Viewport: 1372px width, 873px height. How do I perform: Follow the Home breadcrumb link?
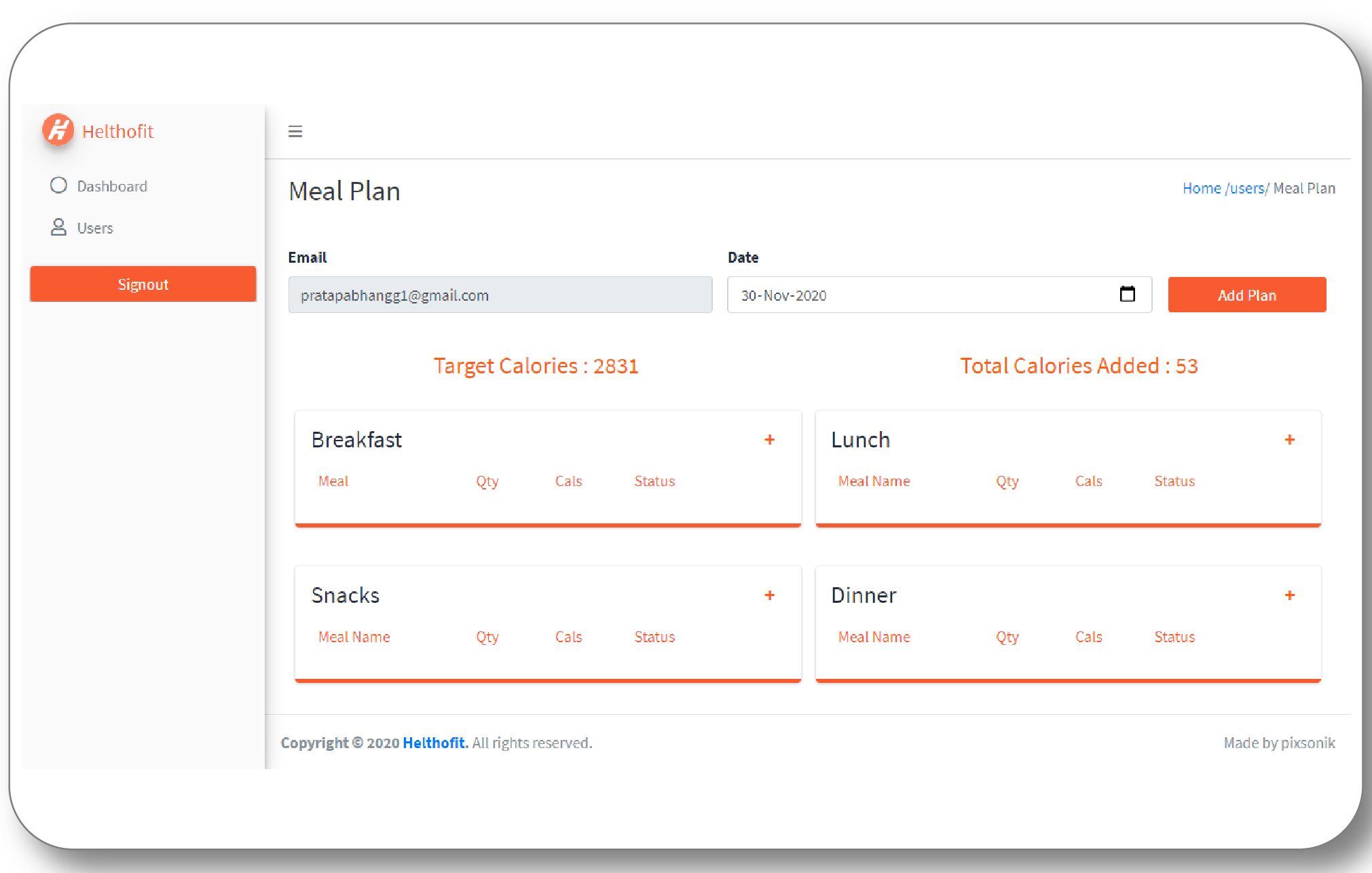click(x=1202, y=188)
